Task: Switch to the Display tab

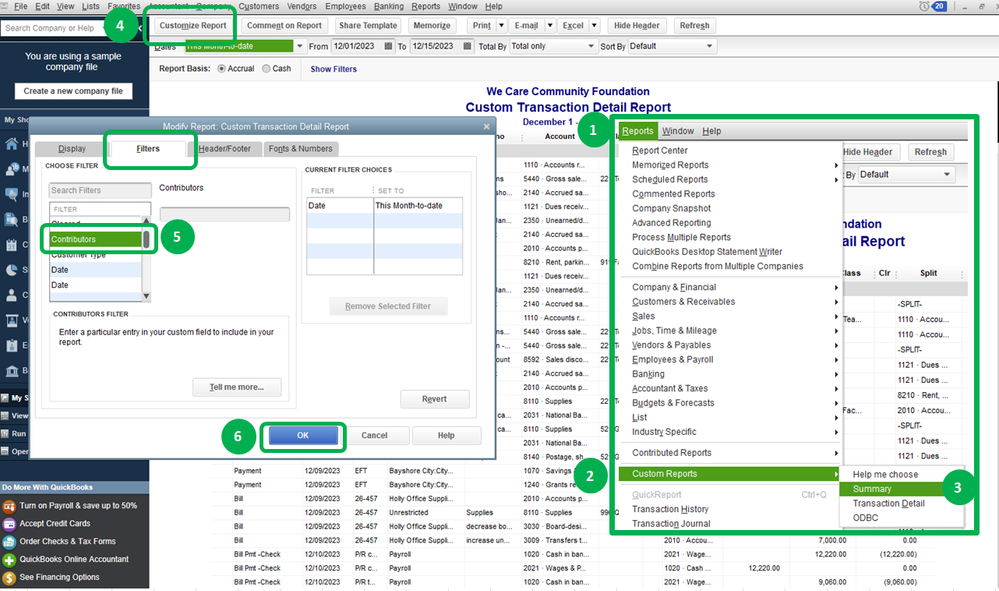Action: (72, 148)
